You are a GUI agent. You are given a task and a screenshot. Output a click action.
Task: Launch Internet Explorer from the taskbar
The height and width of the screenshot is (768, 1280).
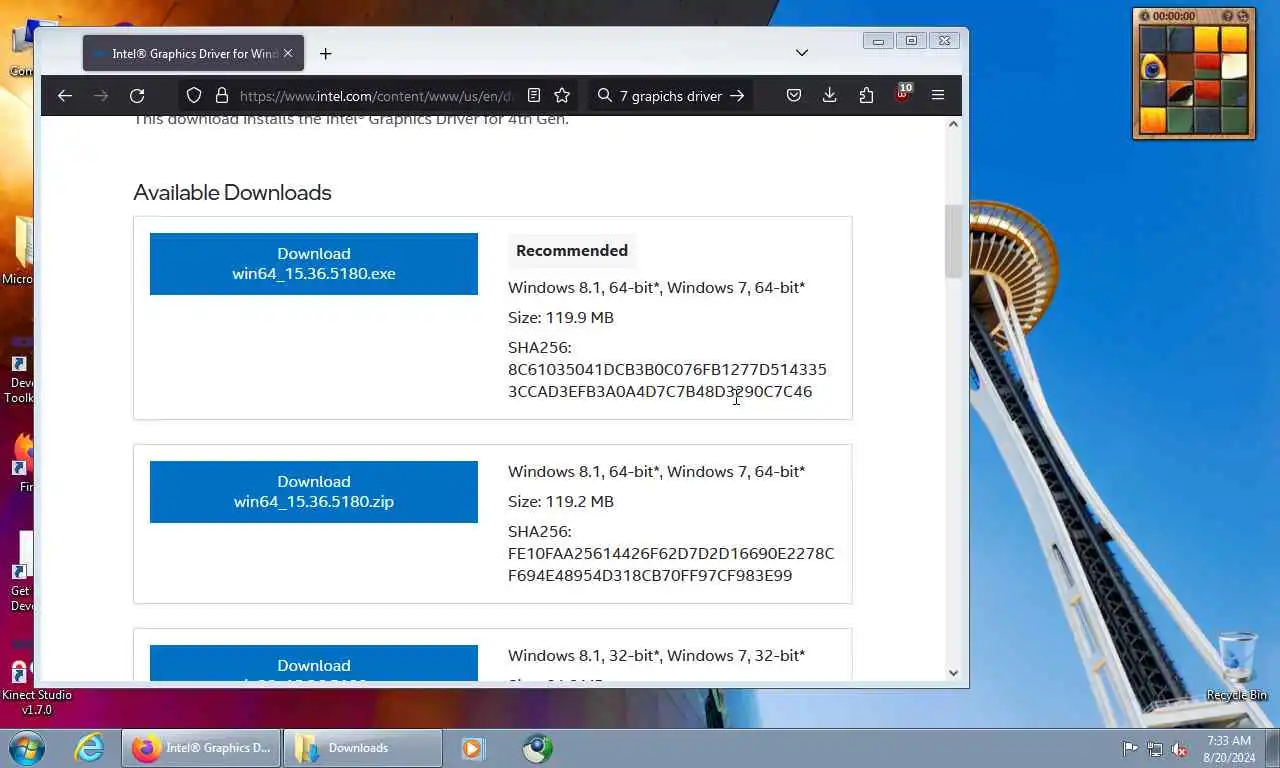point(89,748)
